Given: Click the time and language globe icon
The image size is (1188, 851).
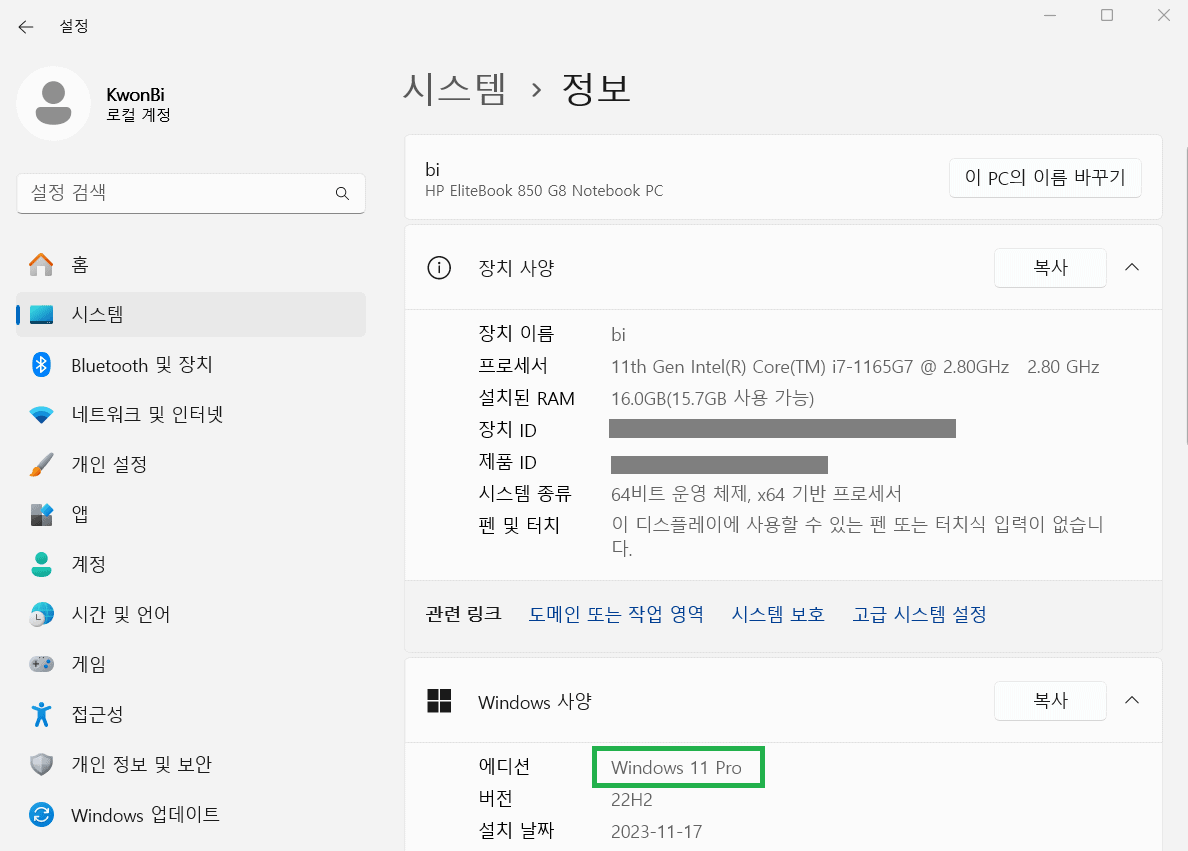Looking at the screenshot, I should coord(41,614).
